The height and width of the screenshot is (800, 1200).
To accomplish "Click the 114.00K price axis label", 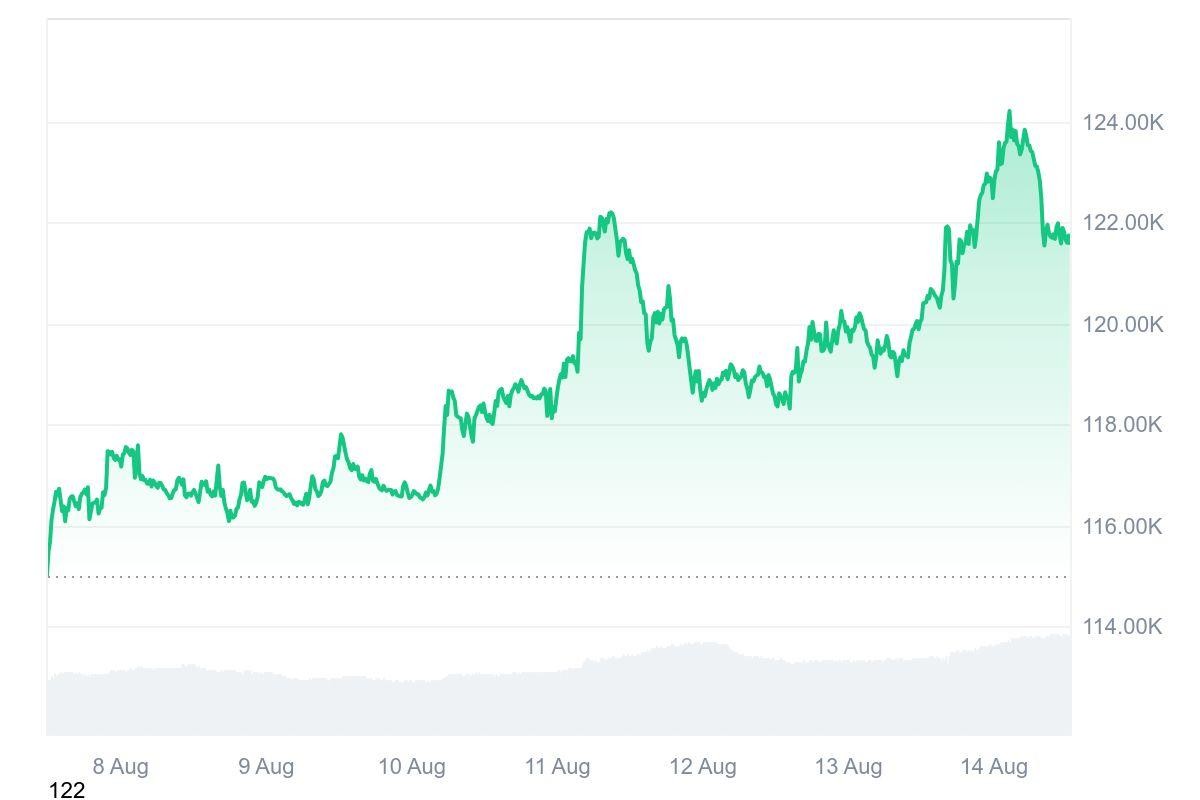I will [x=1123, y=627].
